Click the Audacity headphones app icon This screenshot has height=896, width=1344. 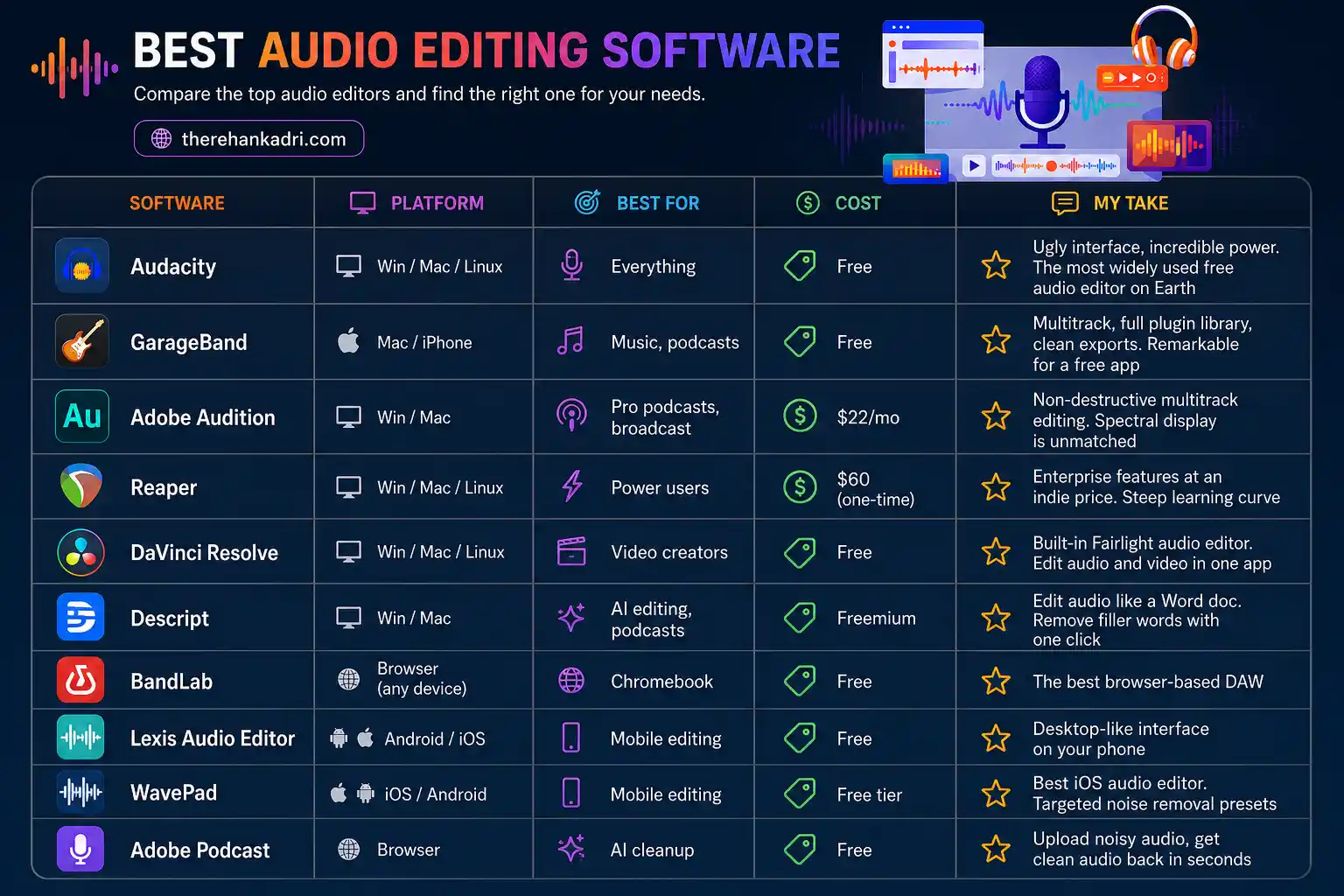(81, 266)
